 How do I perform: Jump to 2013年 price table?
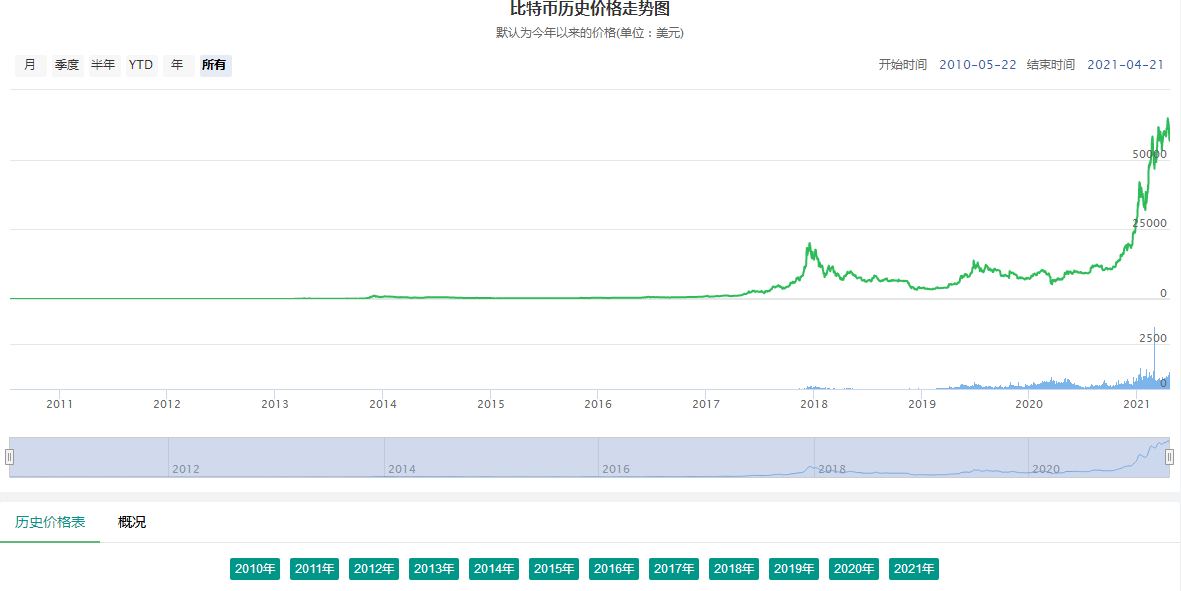434,569
